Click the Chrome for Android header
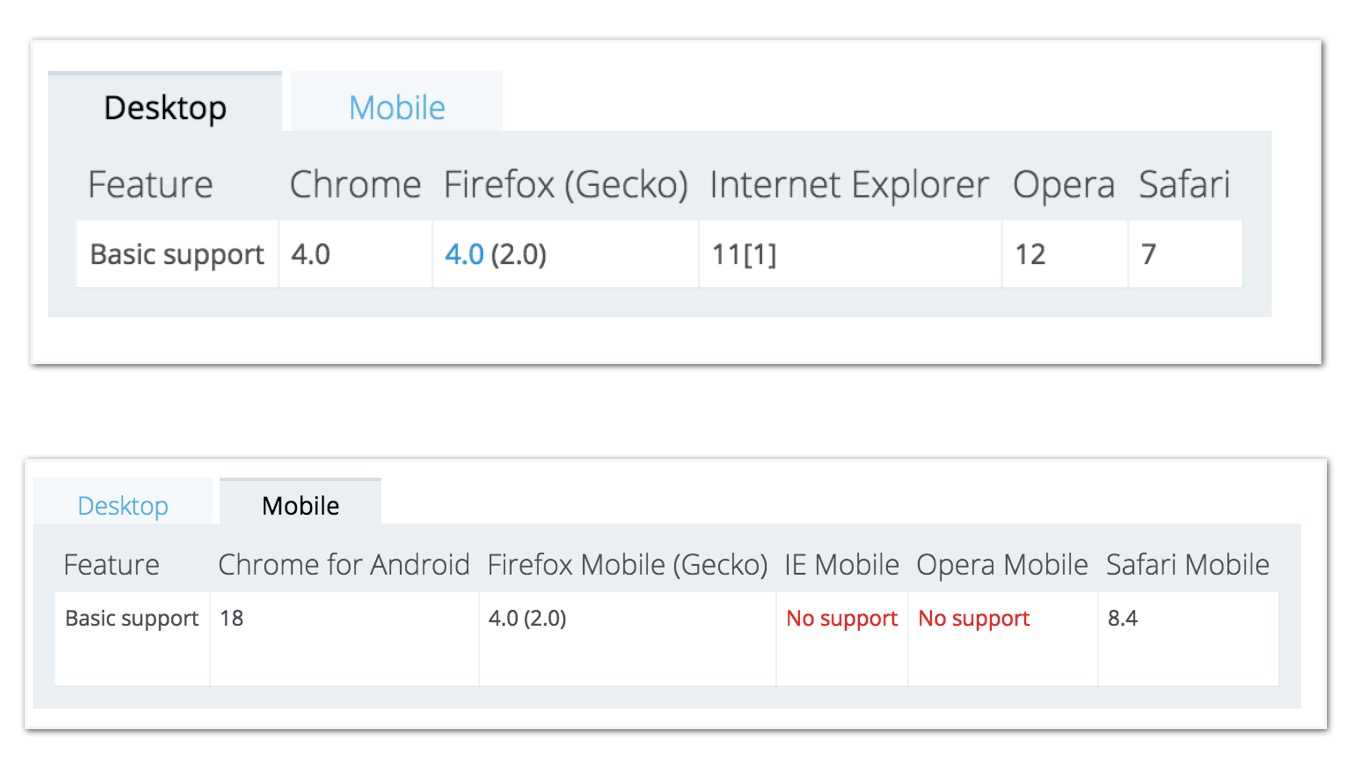The image size is (1362, 760). click(x=343, y=565)
